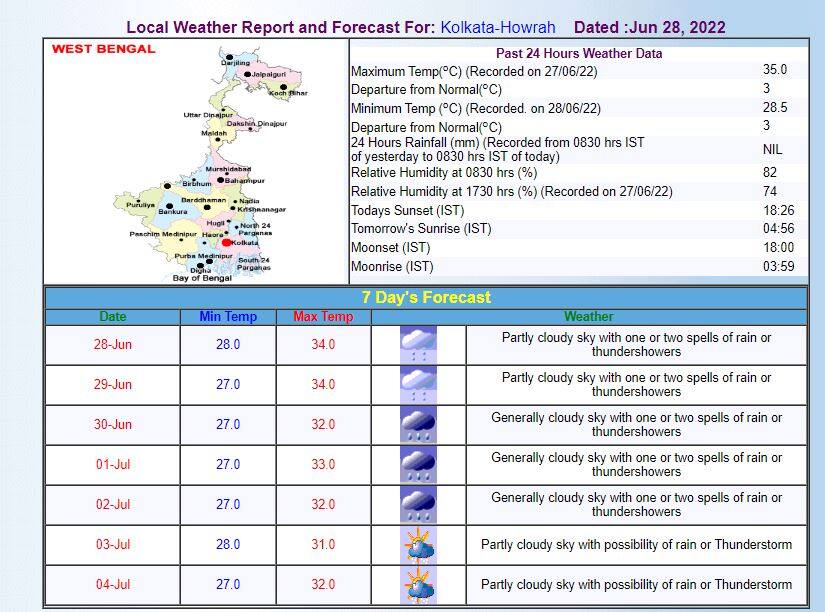Click the rain cloud icon for 01-Jul
Image resolution: width=825 pixels, height=612 pixels.
pos(418,464)
